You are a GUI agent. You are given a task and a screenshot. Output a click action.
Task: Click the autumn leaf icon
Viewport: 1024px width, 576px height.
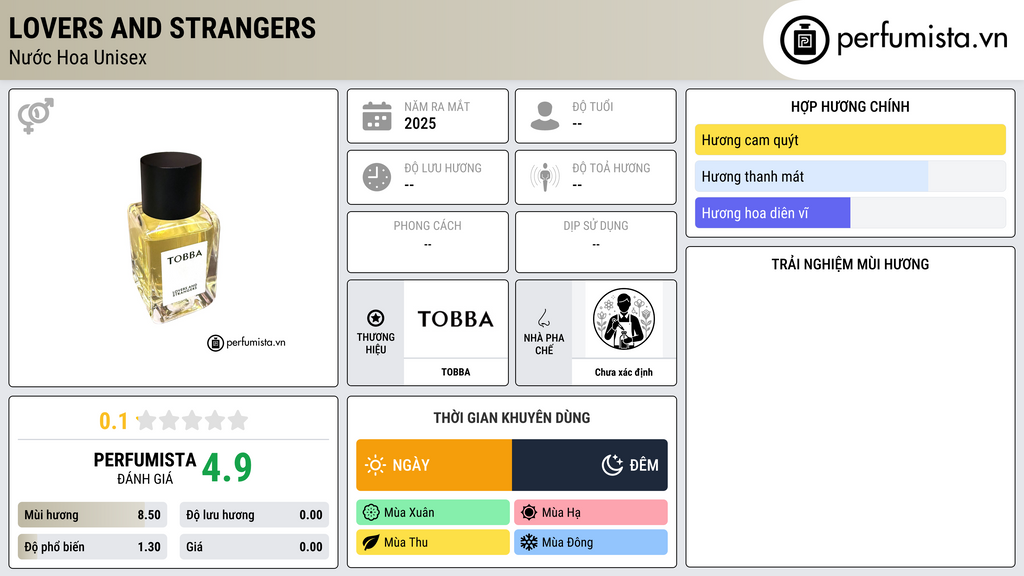point(371,542)
